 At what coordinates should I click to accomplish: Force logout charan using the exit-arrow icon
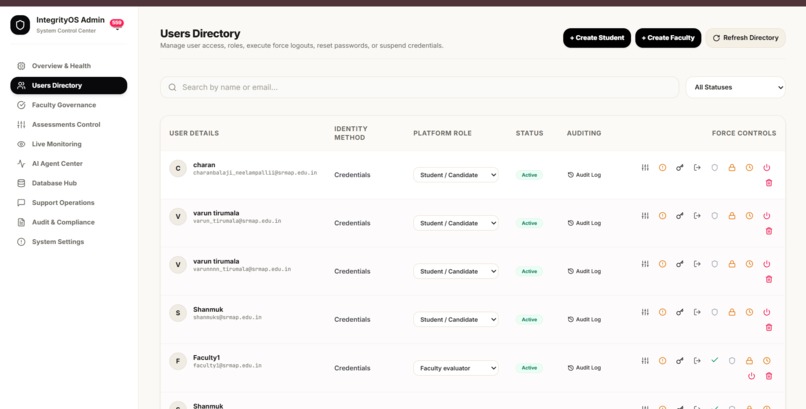[x=697, y=168]
